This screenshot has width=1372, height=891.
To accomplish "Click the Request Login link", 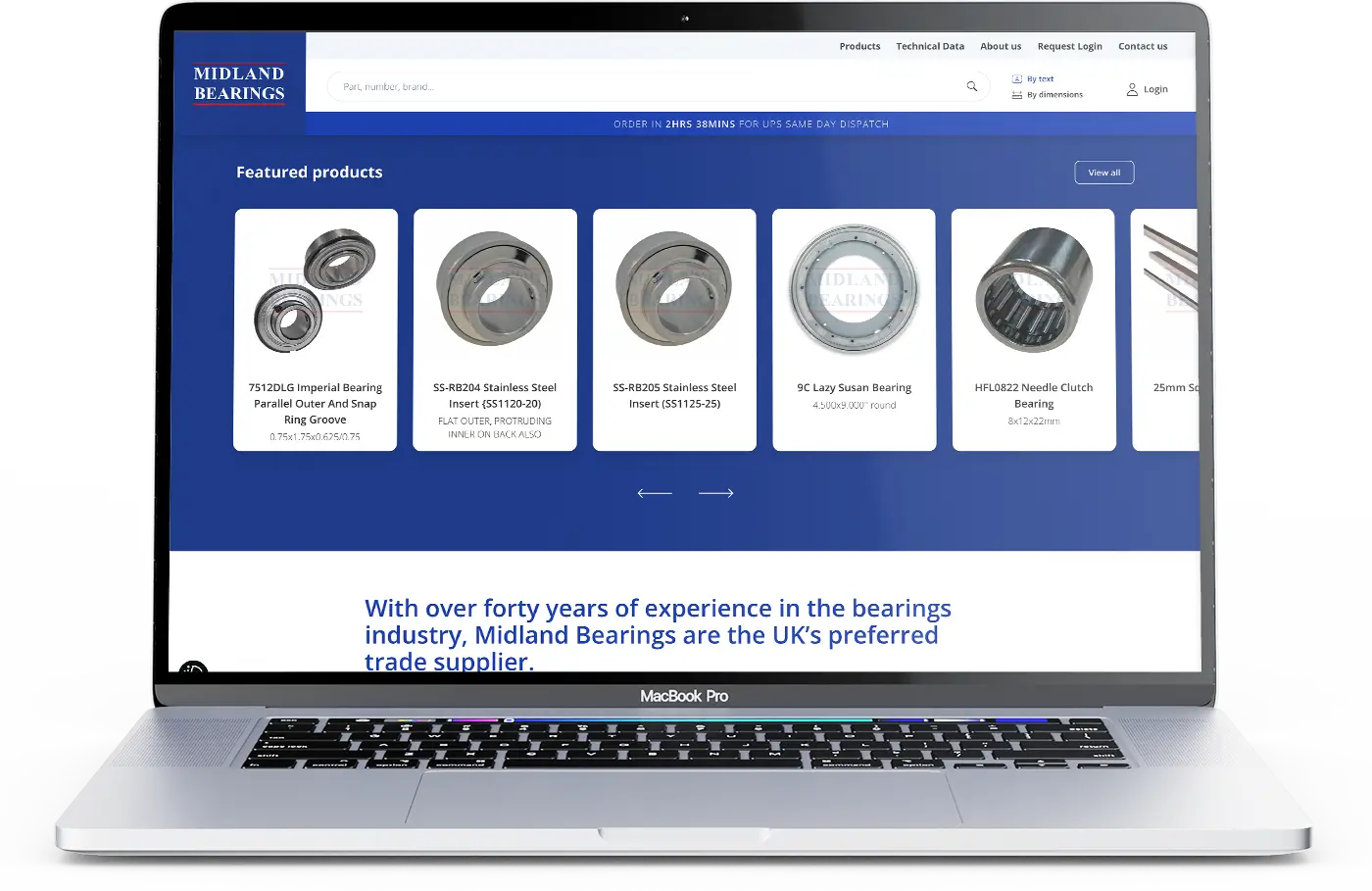I will (1069, 46).
